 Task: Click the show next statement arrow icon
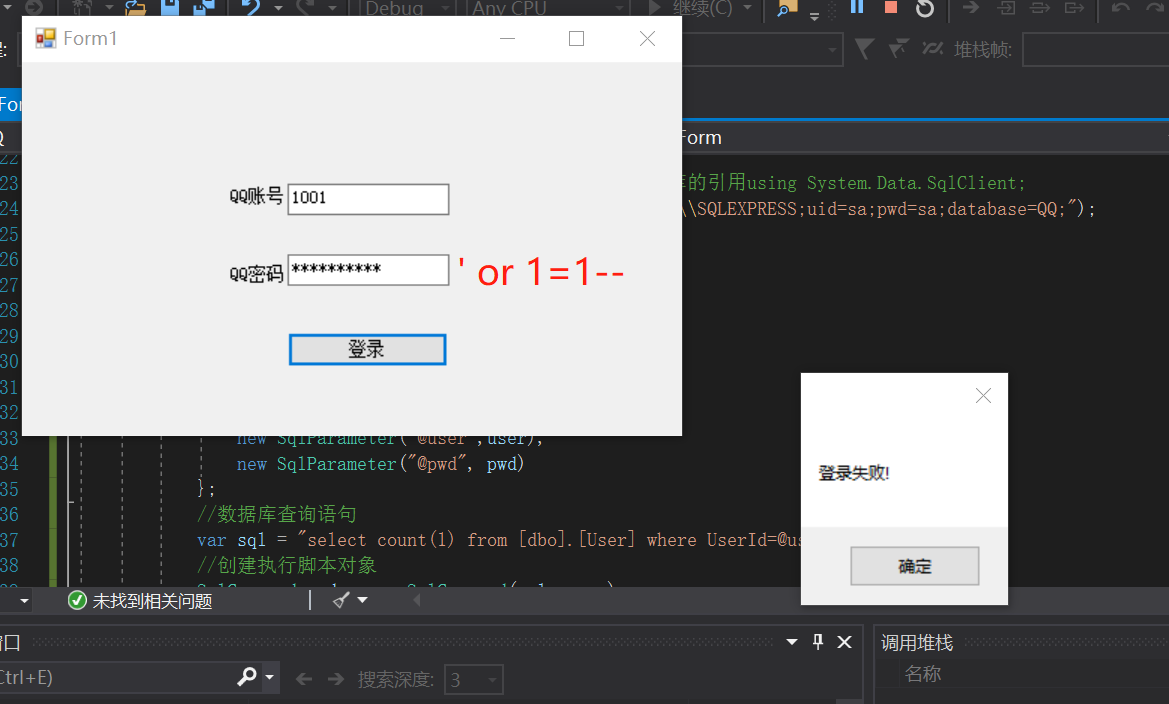[x=971, y=8]
